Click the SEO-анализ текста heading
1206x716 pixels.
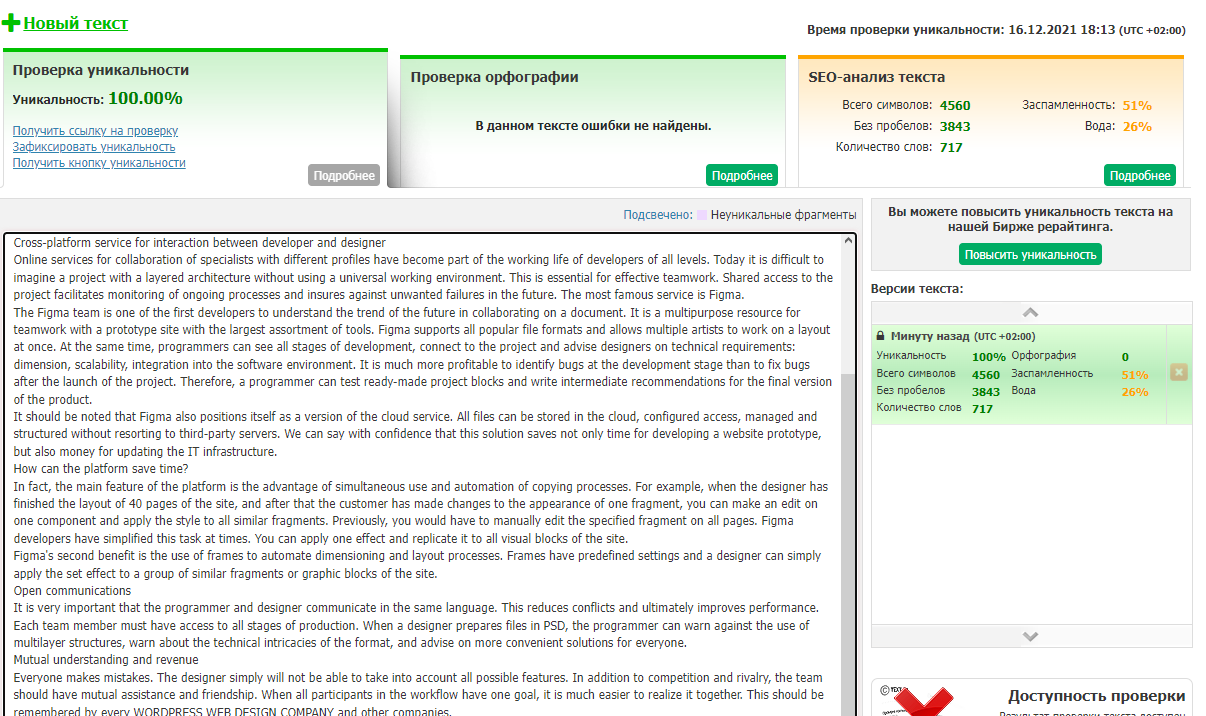coord(877,77)
